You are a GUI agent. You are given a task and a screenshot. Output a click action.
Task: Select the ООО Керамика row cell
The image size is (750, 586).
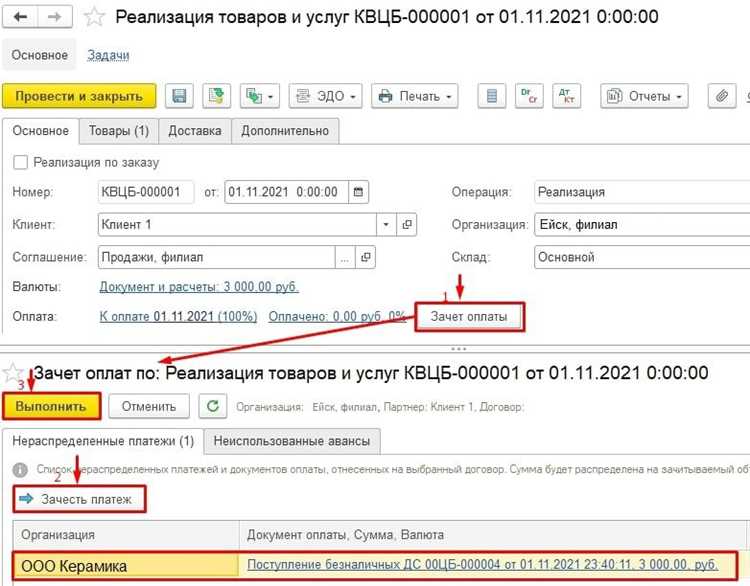[x=126, y=566]
